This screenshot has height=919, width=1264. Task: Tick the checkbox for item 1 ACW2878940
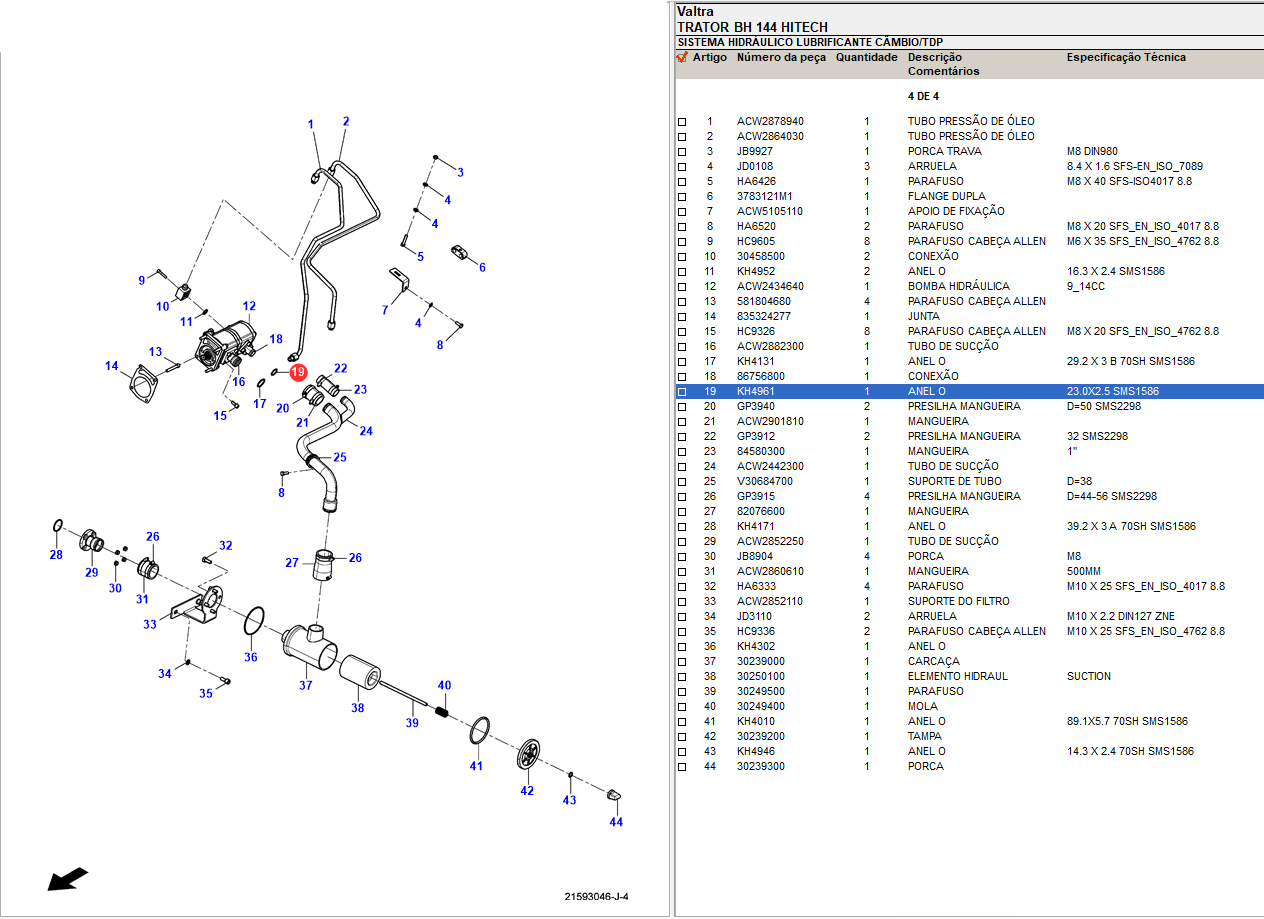click(x=682, y=122)
